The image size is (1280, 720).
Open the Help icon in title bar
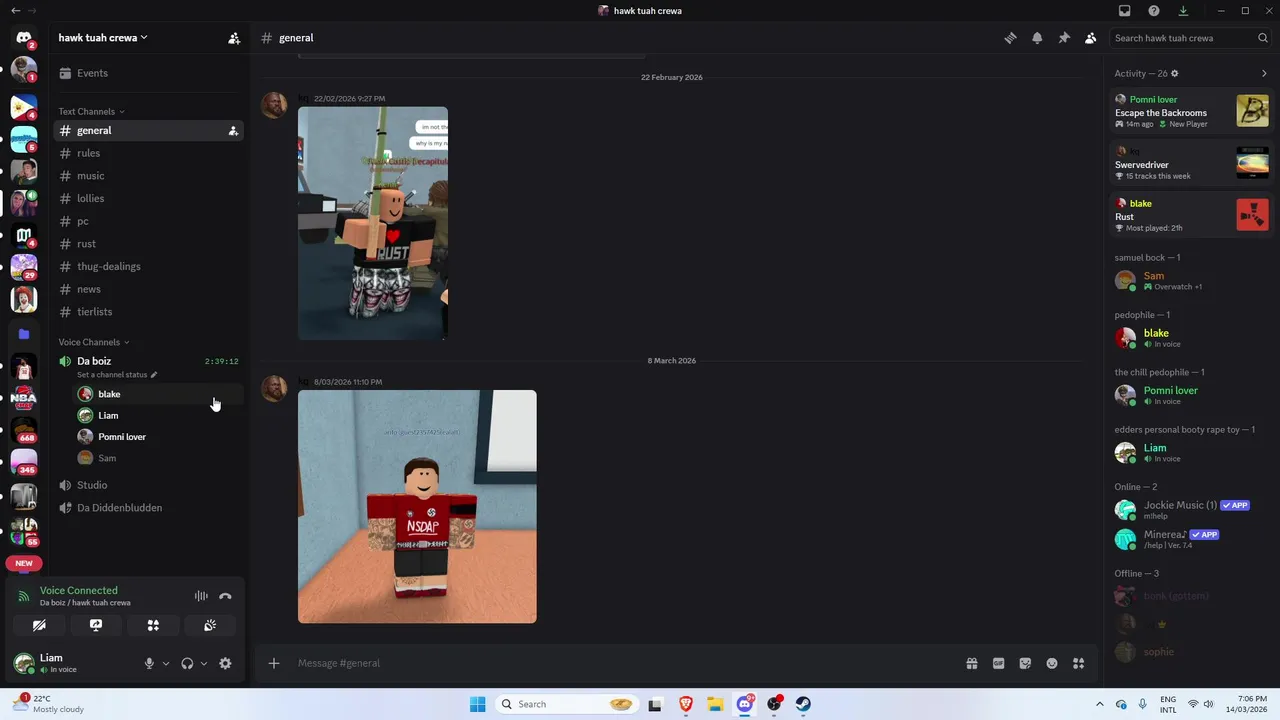pyautogui.click(x=1154, y=11)
